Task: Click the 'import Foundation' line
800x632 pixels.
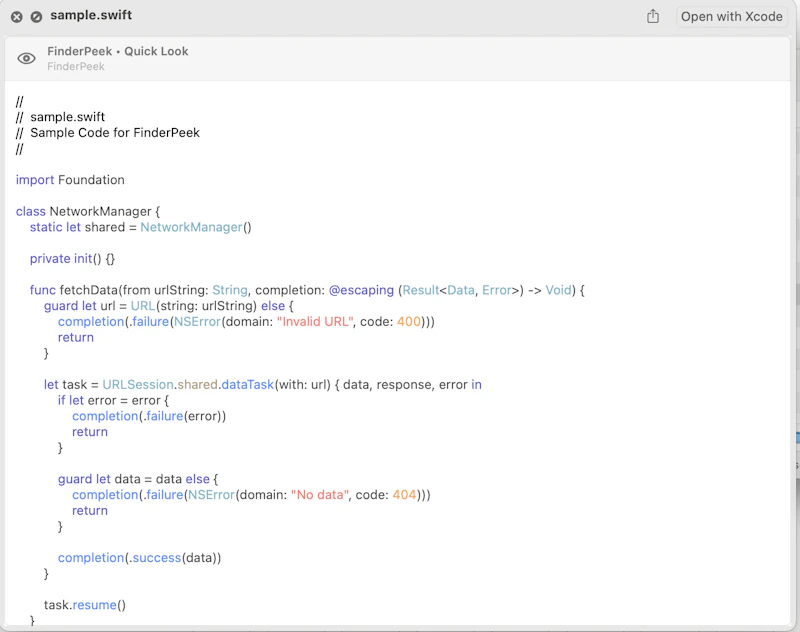Action: click(x=70, y=180)
